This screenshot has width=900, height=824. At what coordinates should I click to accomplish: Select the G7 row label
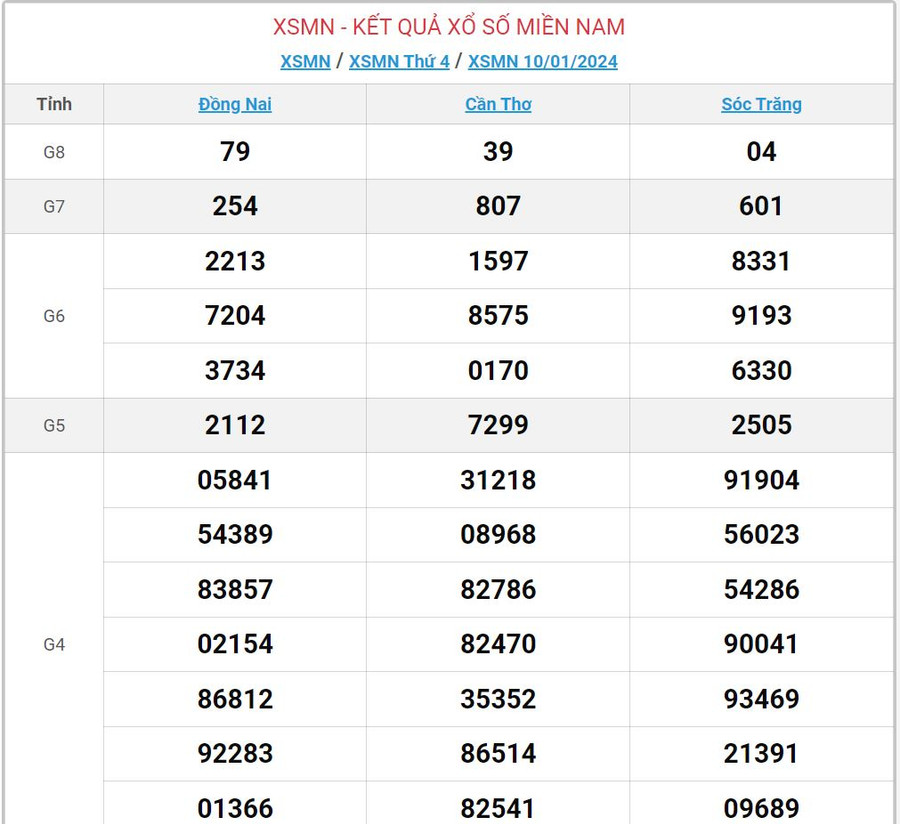point(54,207)
